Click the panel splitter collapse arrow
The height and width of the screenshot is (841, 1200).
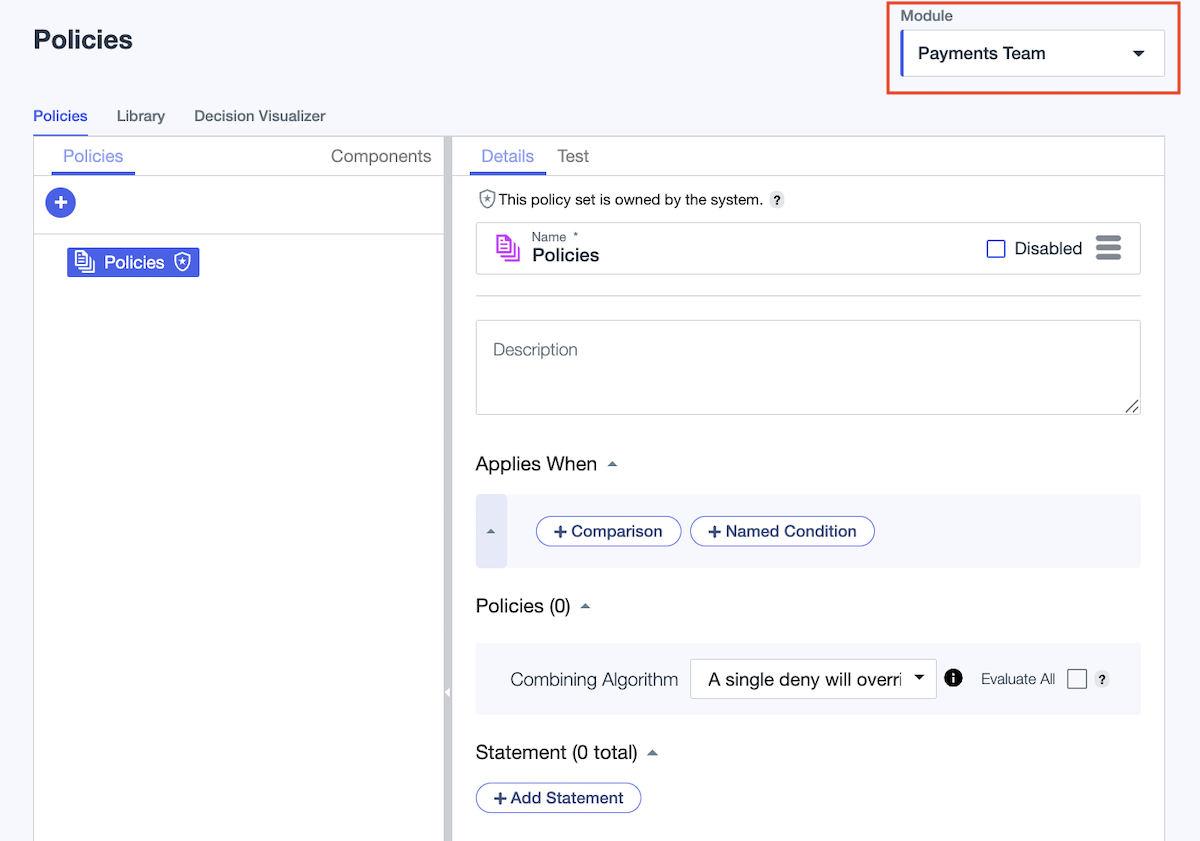(447, 692)
